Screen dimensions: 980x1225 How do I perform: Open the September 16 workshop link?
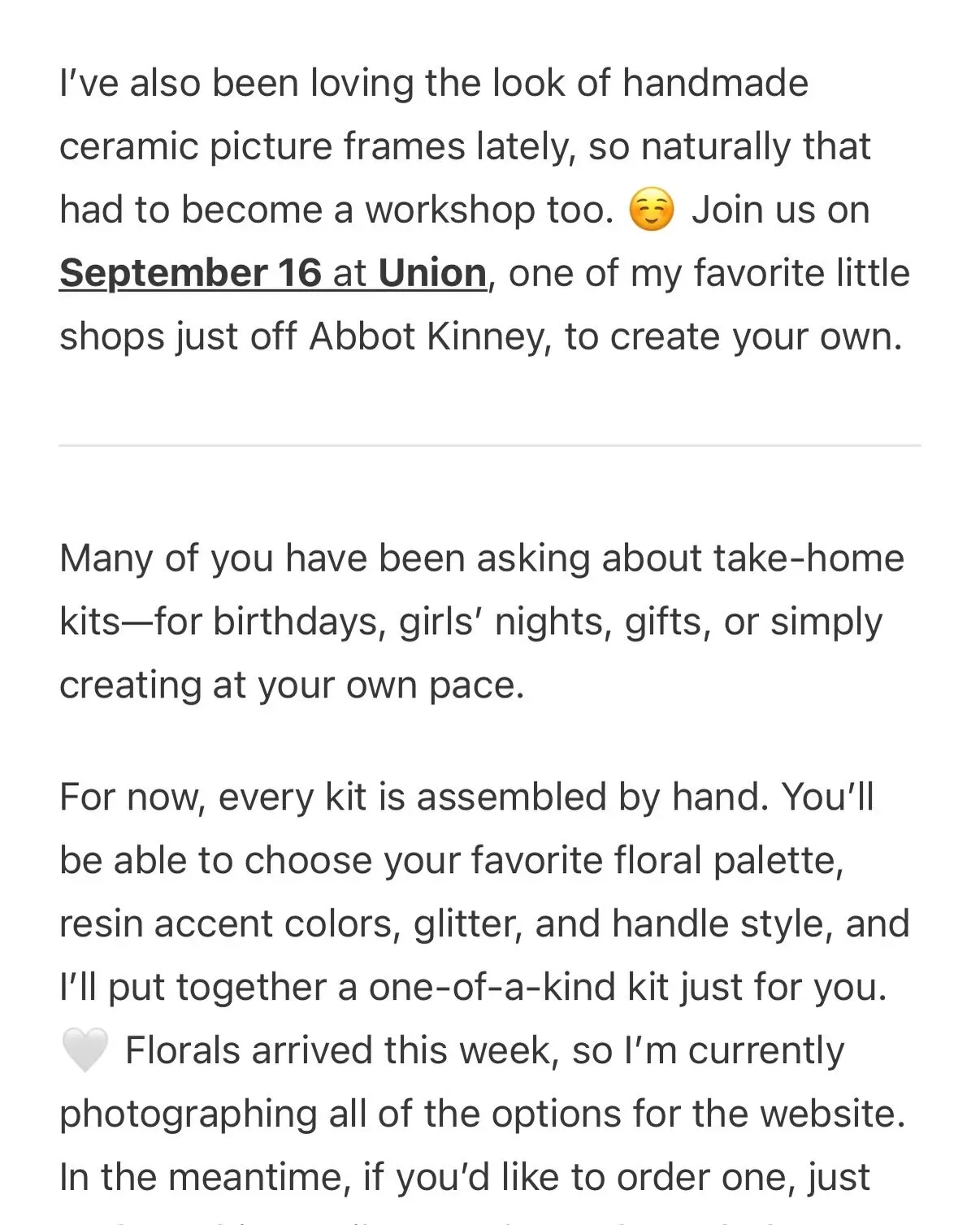point(190,273)
